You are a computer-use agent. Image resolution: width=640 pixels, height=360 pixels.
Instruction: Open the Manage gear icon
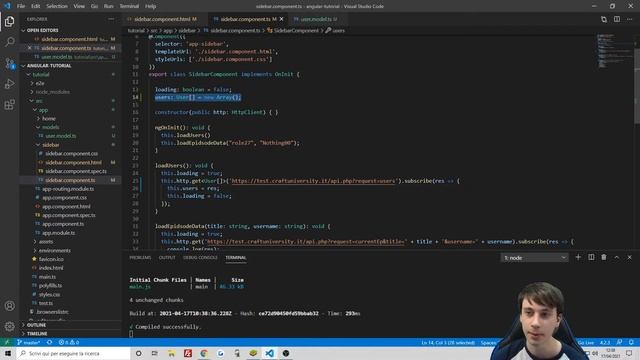[x=10, y=326]
